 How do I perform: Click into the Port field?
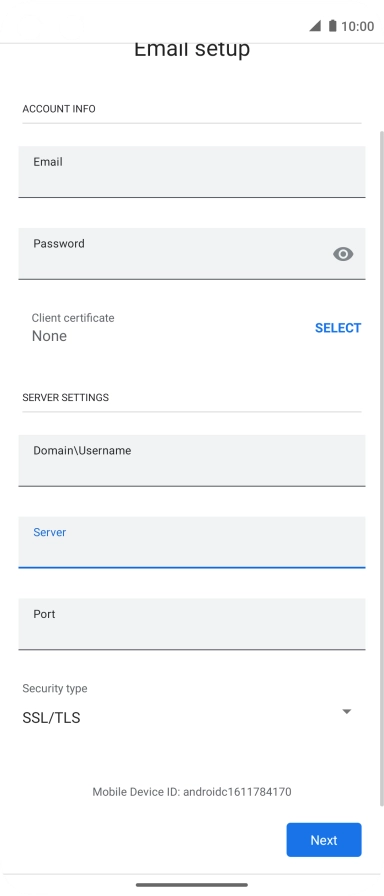(x=192, y=624)
